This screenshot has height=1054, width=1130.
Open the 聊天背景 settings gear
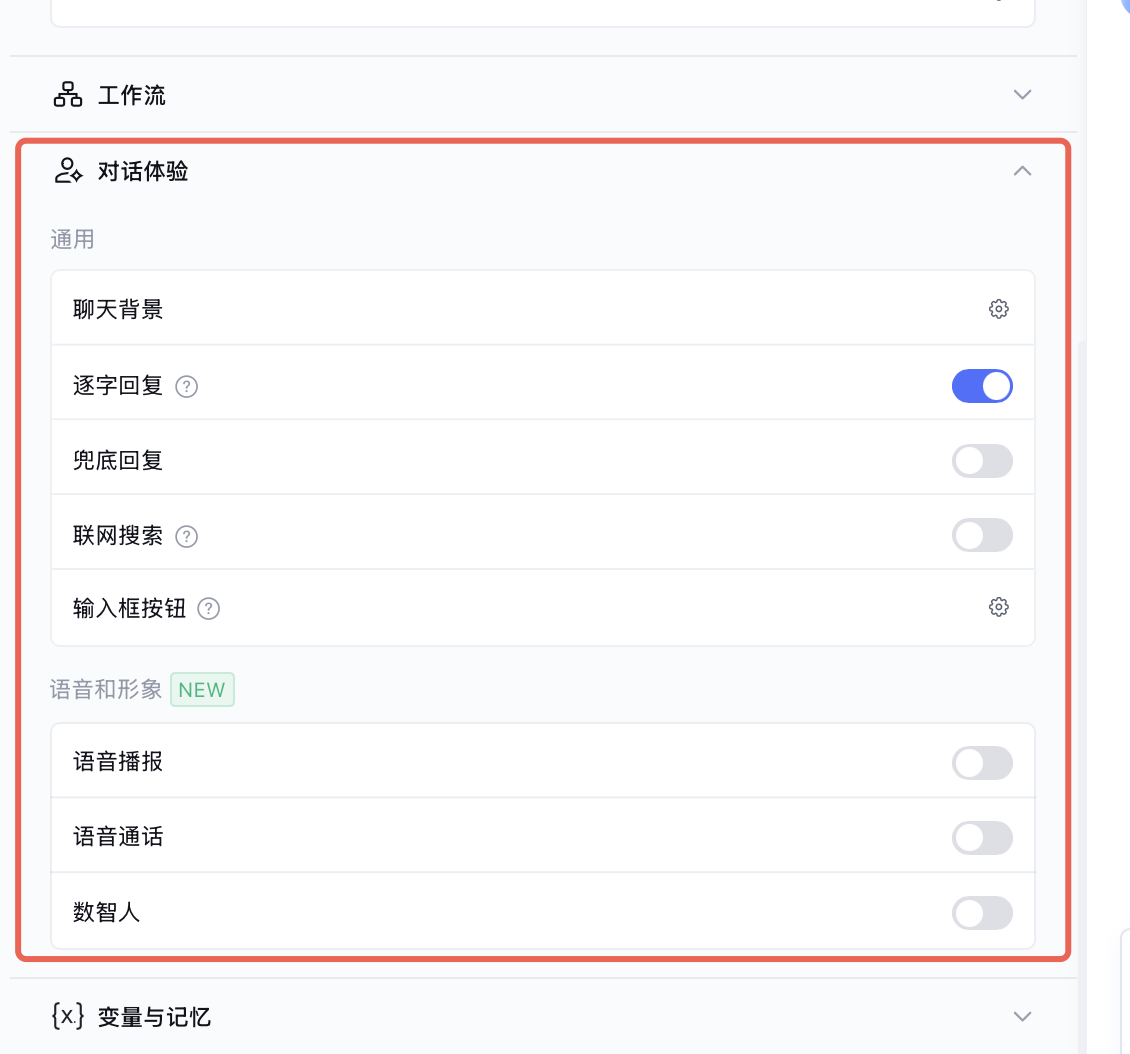(x=998, y=309)
